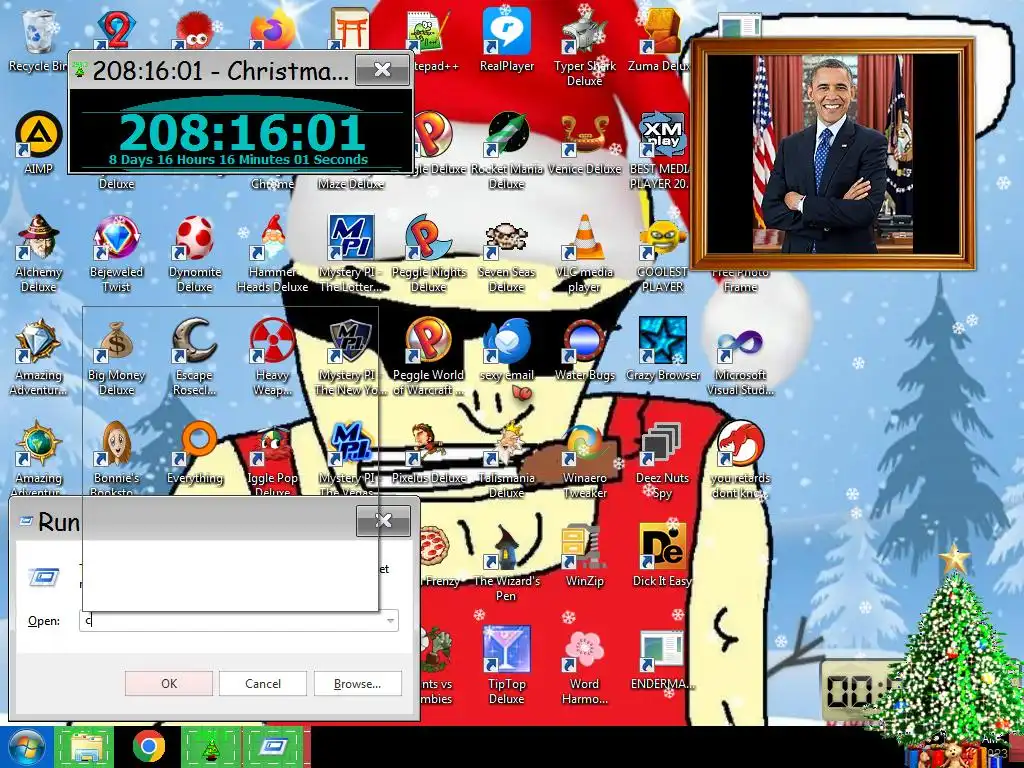Open Zuma Deluxe desktop shortcut

(x=662, y=40)
